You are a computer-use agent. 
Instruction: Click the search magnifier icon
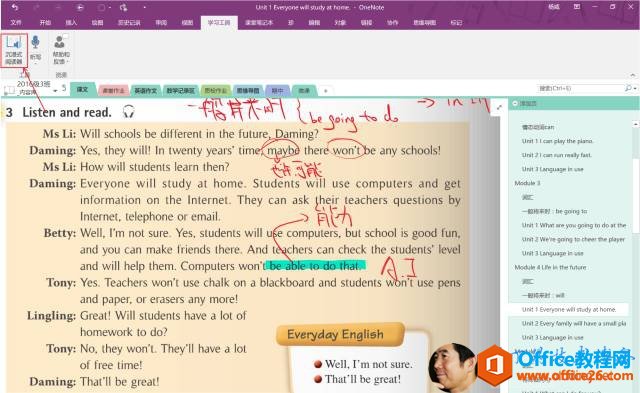(x=628, y=88)
